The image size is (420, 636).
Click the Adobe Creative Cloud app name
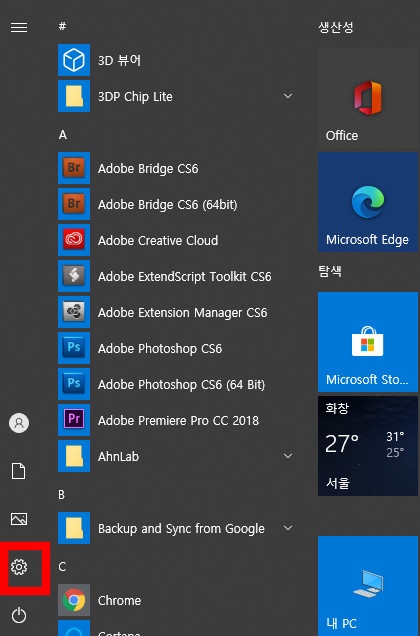tap(158, 241)
